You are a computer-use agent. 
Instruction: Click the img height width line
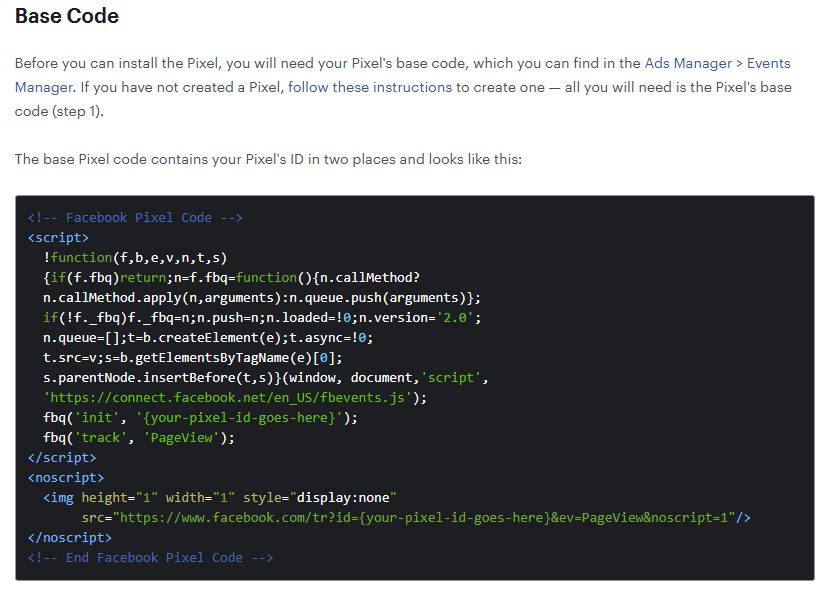[x=220, y=497]
